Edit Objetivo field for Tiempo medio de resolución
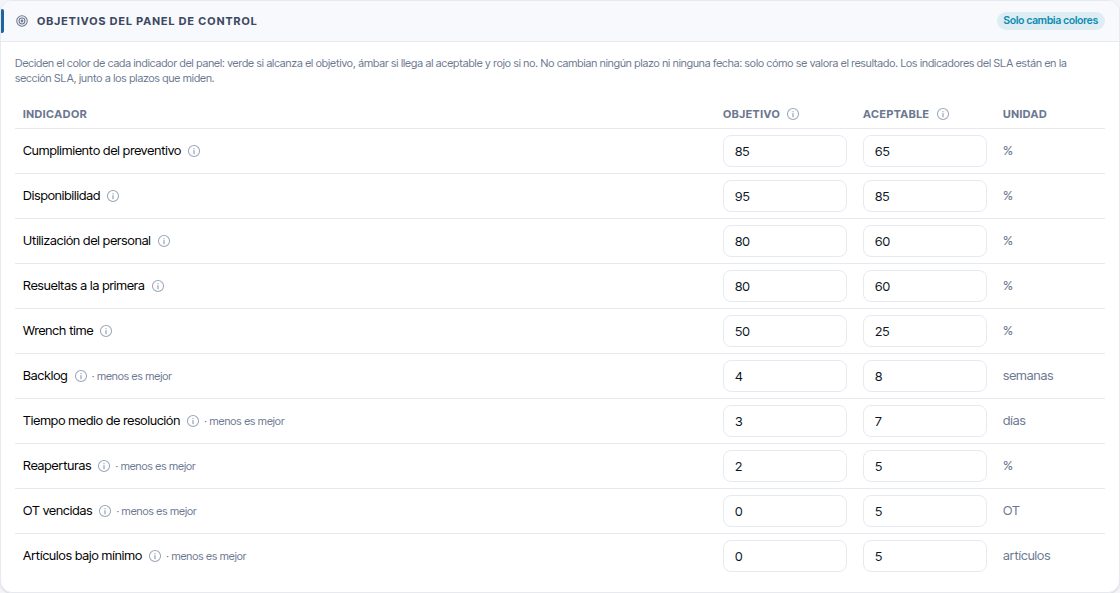 click(x=785, y=422)
